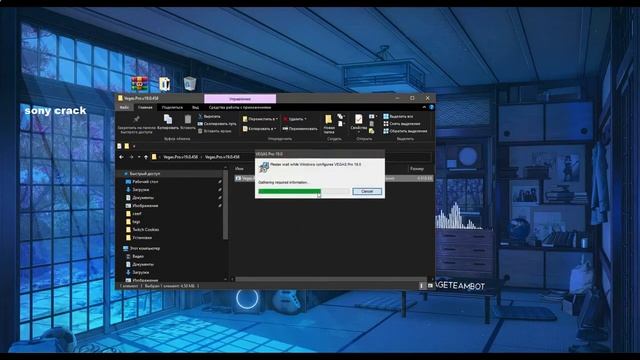Click the Help question mark icon

(x=431, y=107)
